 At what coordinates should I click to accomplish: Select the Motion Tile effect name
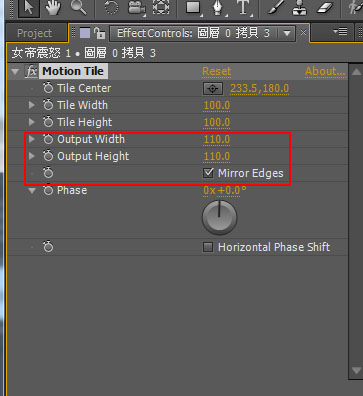coord(73,71)
